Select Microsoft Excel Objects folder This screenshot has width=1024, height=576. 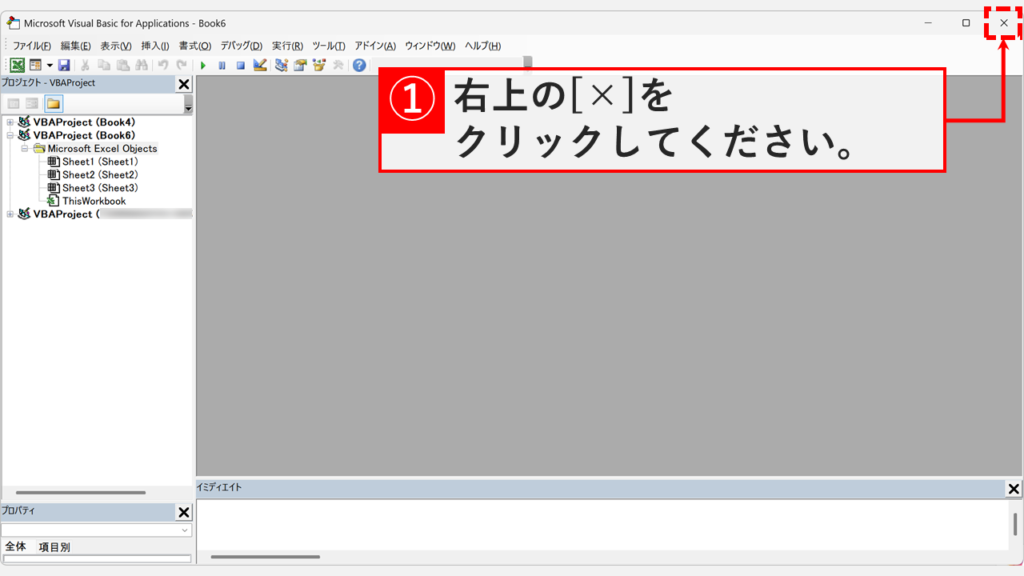tap(102, 148)
